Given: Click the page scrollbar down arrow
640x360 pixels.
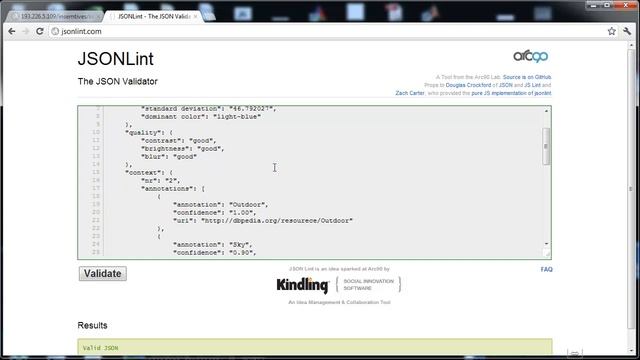Looking at the screenshot, I should coord(632,350).
